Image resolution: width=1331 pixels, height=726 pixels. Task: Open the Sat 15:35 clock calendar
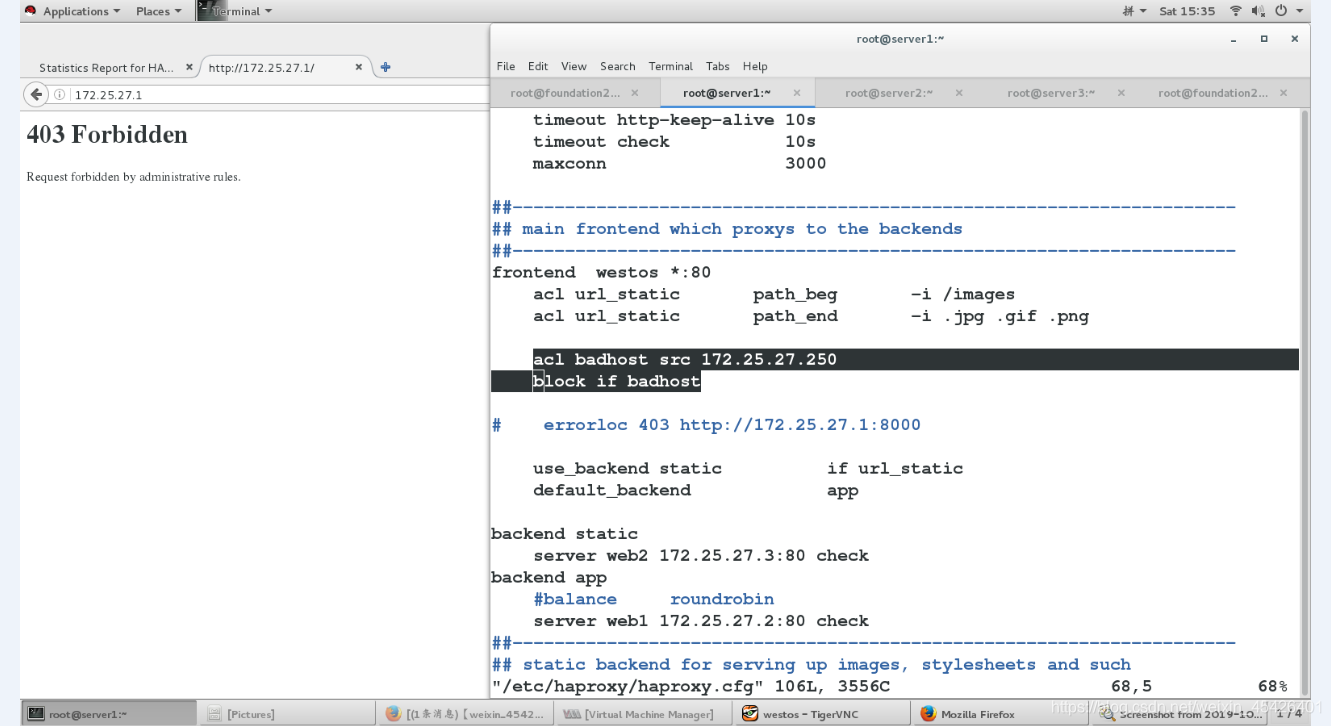coord(1187,11)
